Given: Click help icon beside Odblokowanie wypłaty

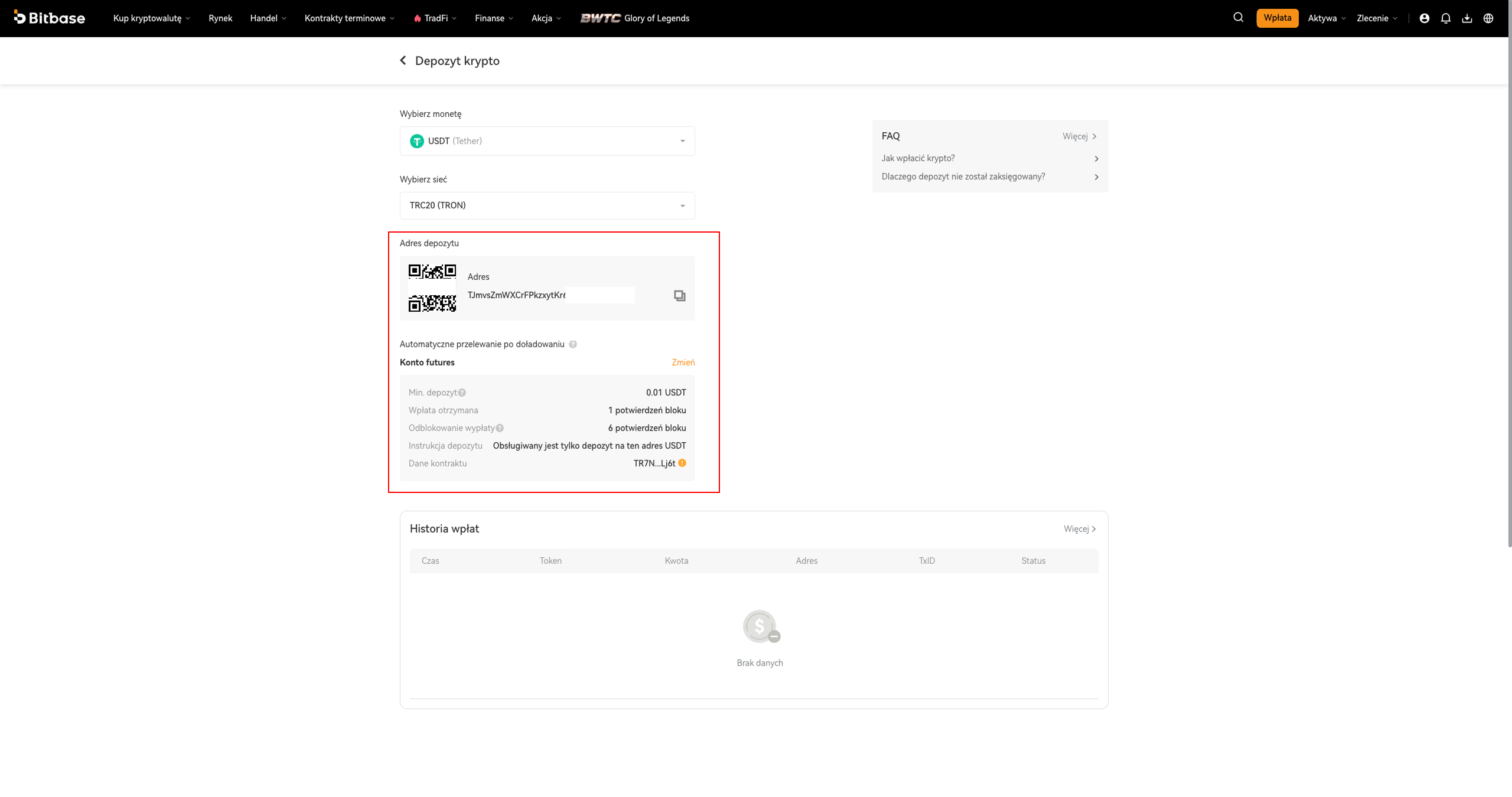Looking at the screenshot, I should click(500, 428).
